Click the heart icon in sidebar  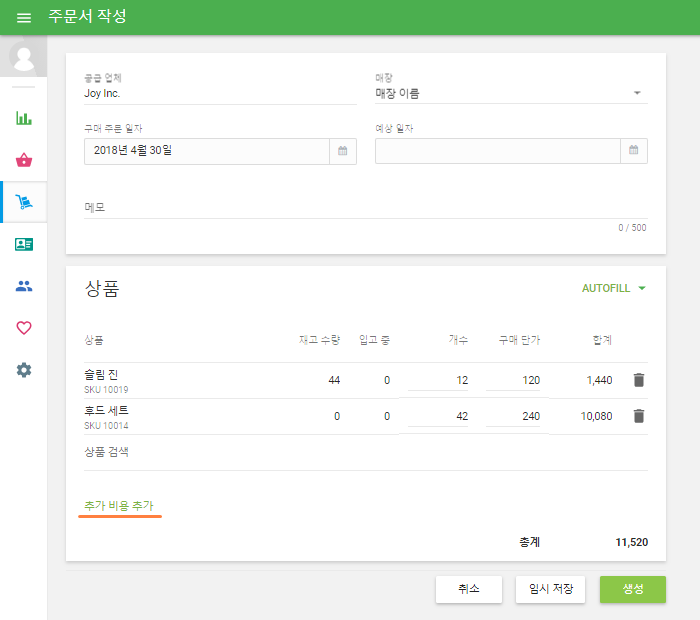pyautogui.click(x=24, y=328)
